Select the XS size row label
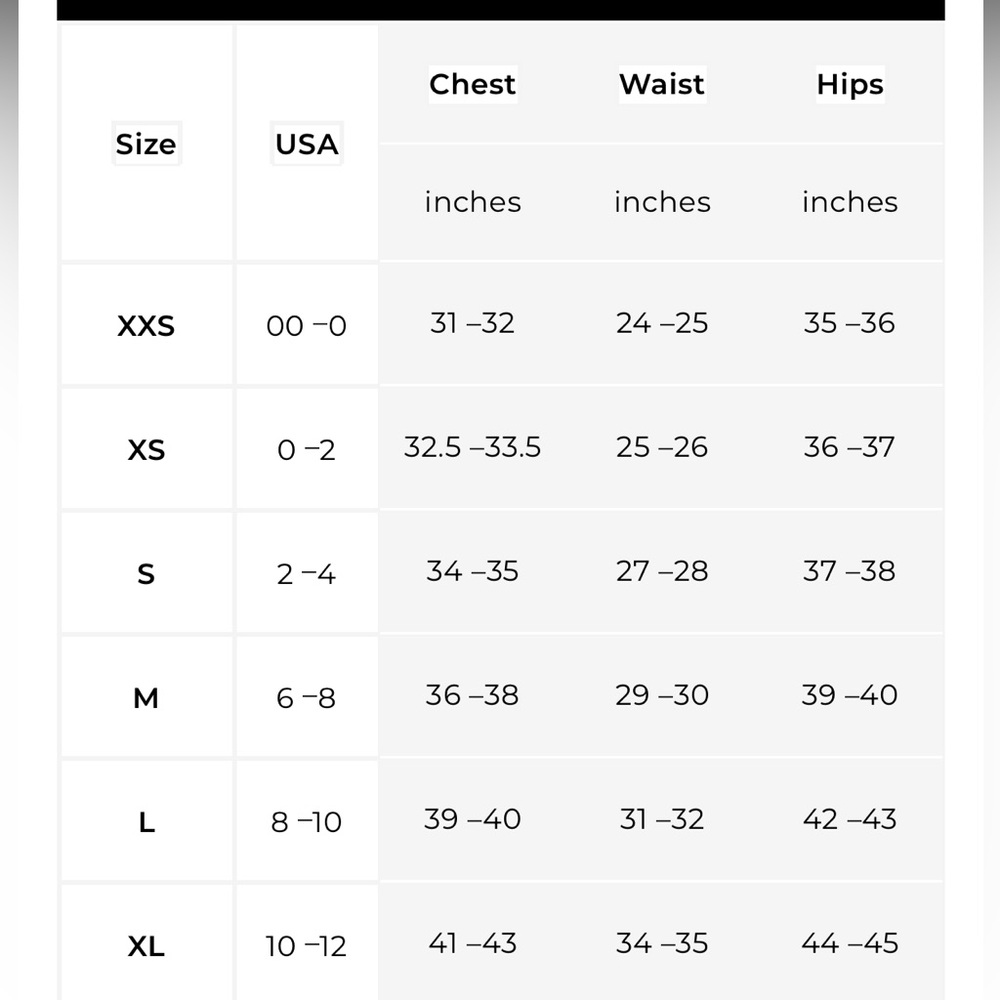Screen dimensions: 1000x1000 pyautogui.click(x=146, y=450)
